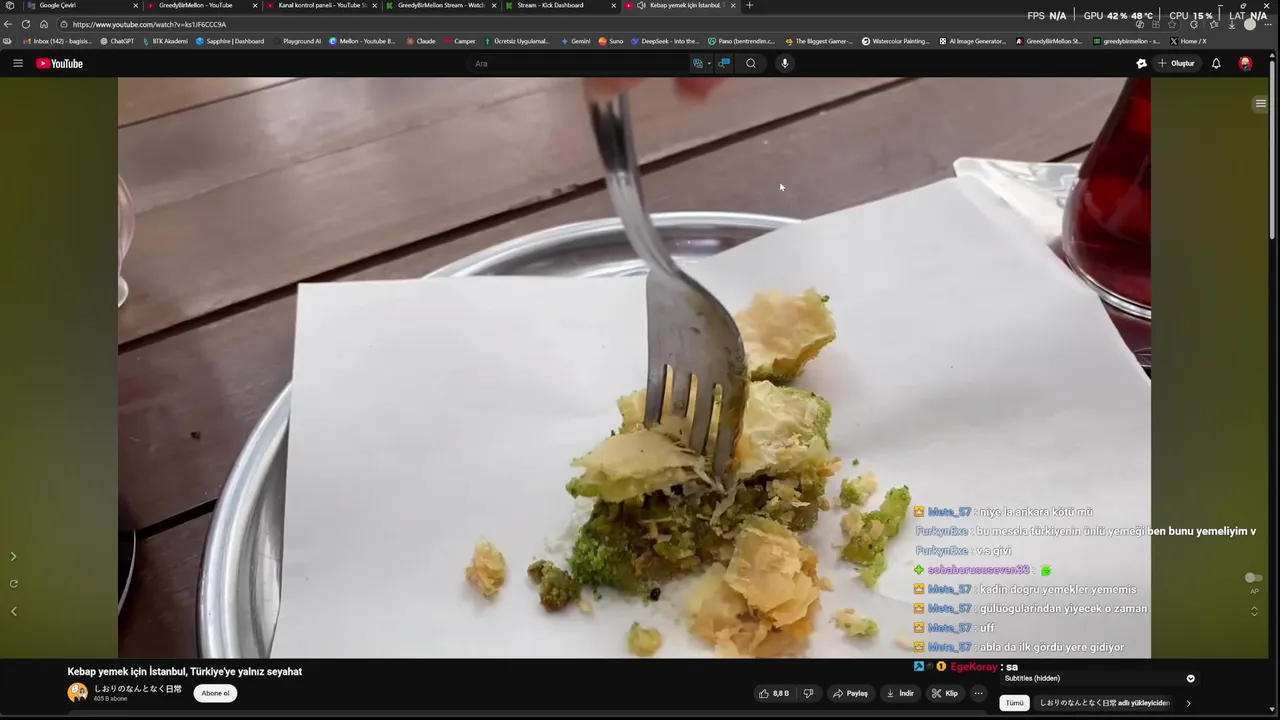1280x720 pixels.
Task: Click the blue picture-in-picture icon in search bar
Action: pyautogui.click(x=725, y=63)
